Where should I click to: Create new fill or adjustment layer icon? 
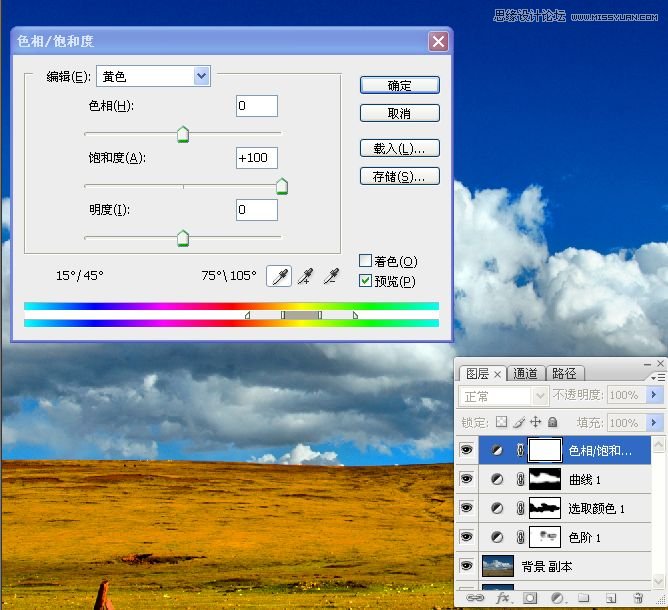(557, 598)
